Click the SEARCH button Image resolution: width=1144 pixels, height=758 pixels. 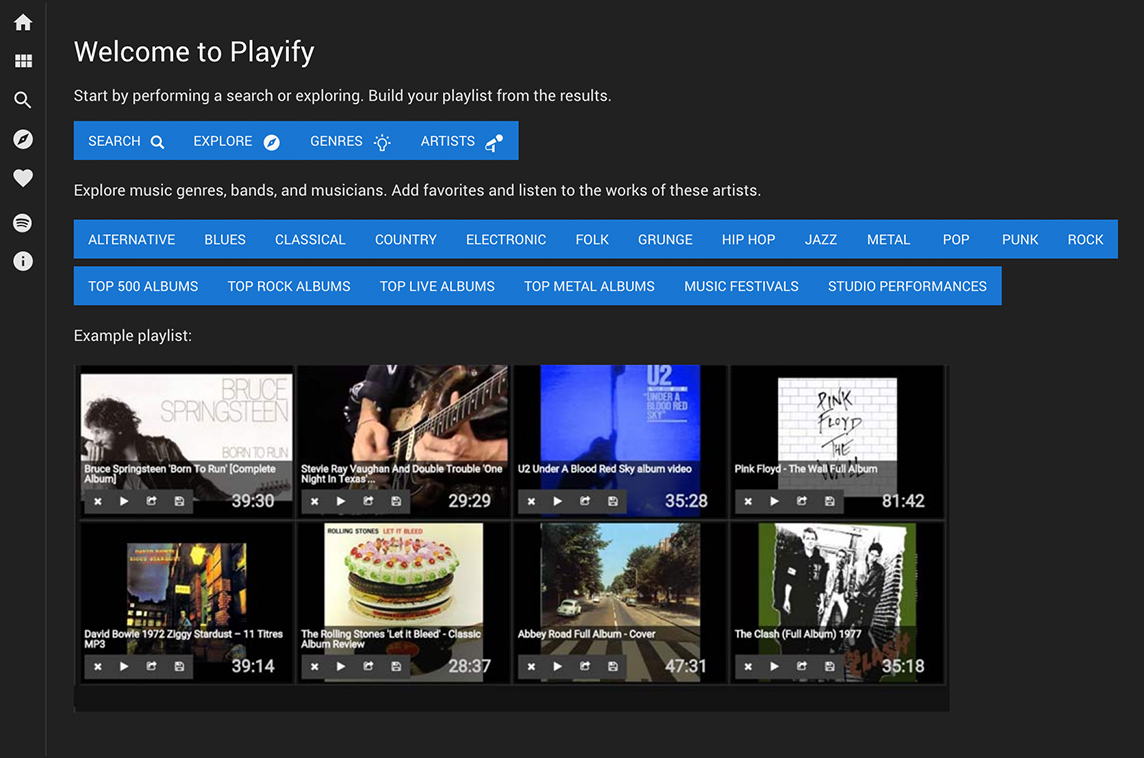126,141
